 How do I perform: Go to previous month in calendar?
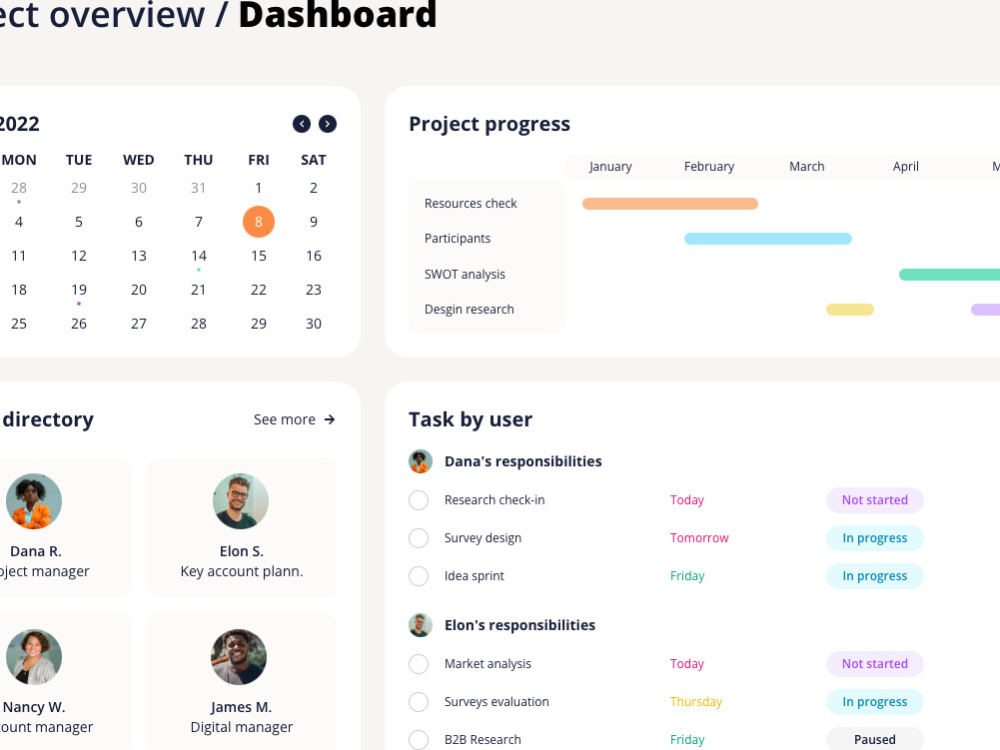pyautogui.click(x=302, y=124)
